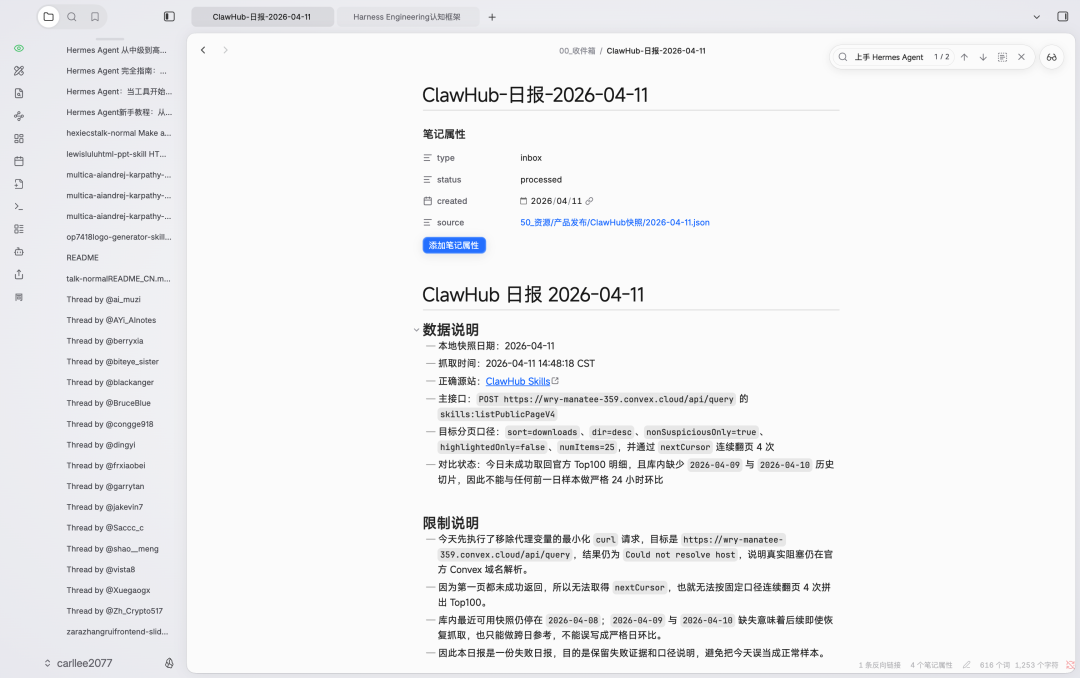Click 4 个笔记属性 in status bar
1080x678 pixels.
(x=931, y=665)
